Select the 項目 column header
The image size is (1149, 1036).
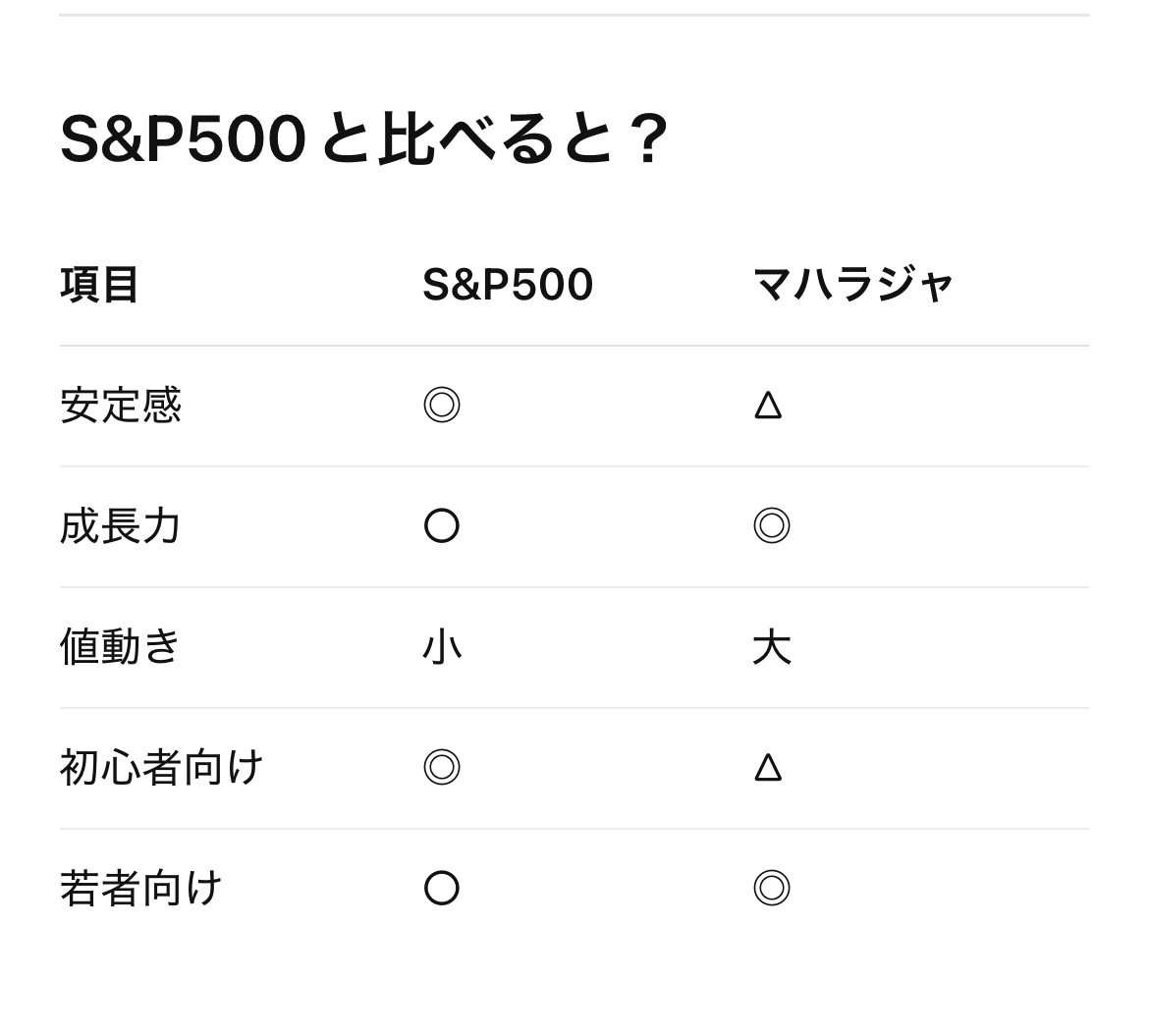[x=99, y=285]
